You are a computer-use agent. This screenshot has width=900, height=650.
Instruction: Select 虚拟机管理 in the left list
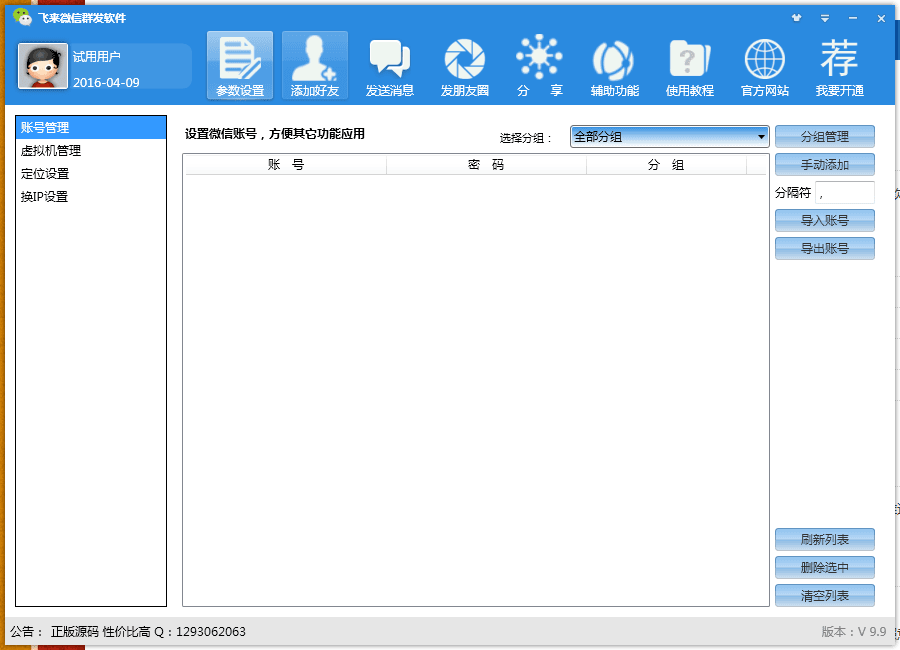point(91,150)
